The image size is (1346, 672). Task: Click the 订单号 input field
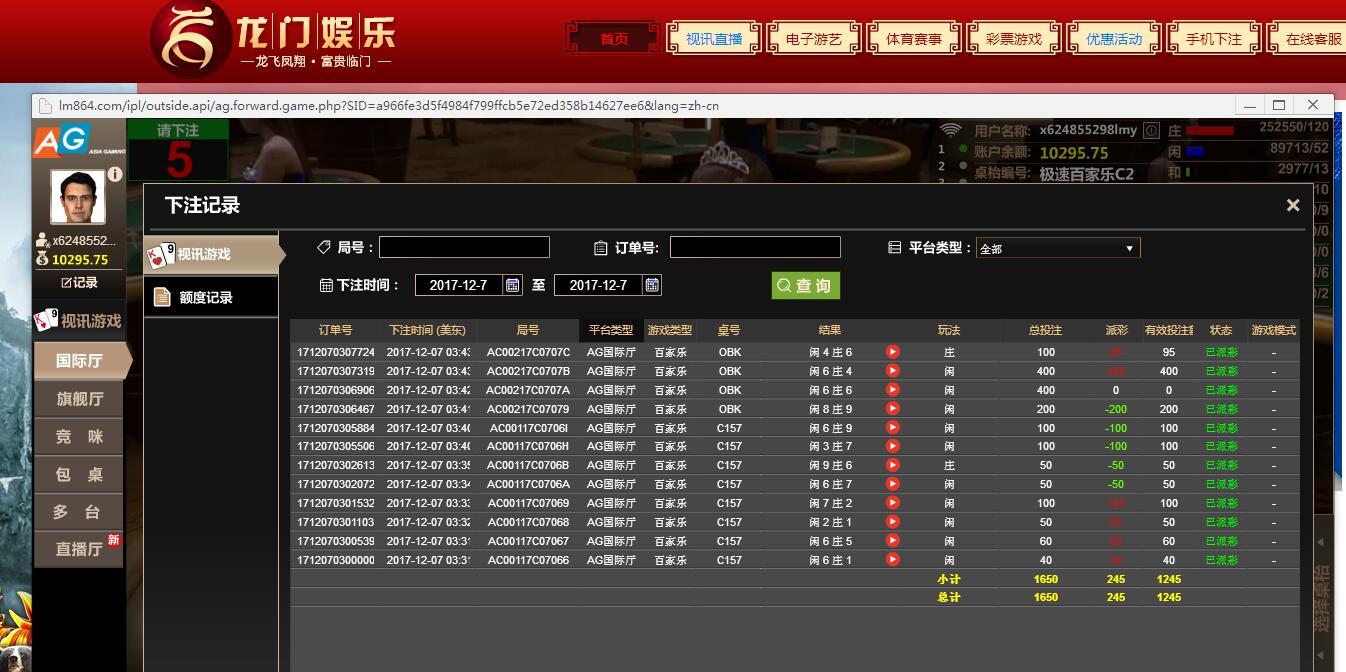tap(755, 247)
